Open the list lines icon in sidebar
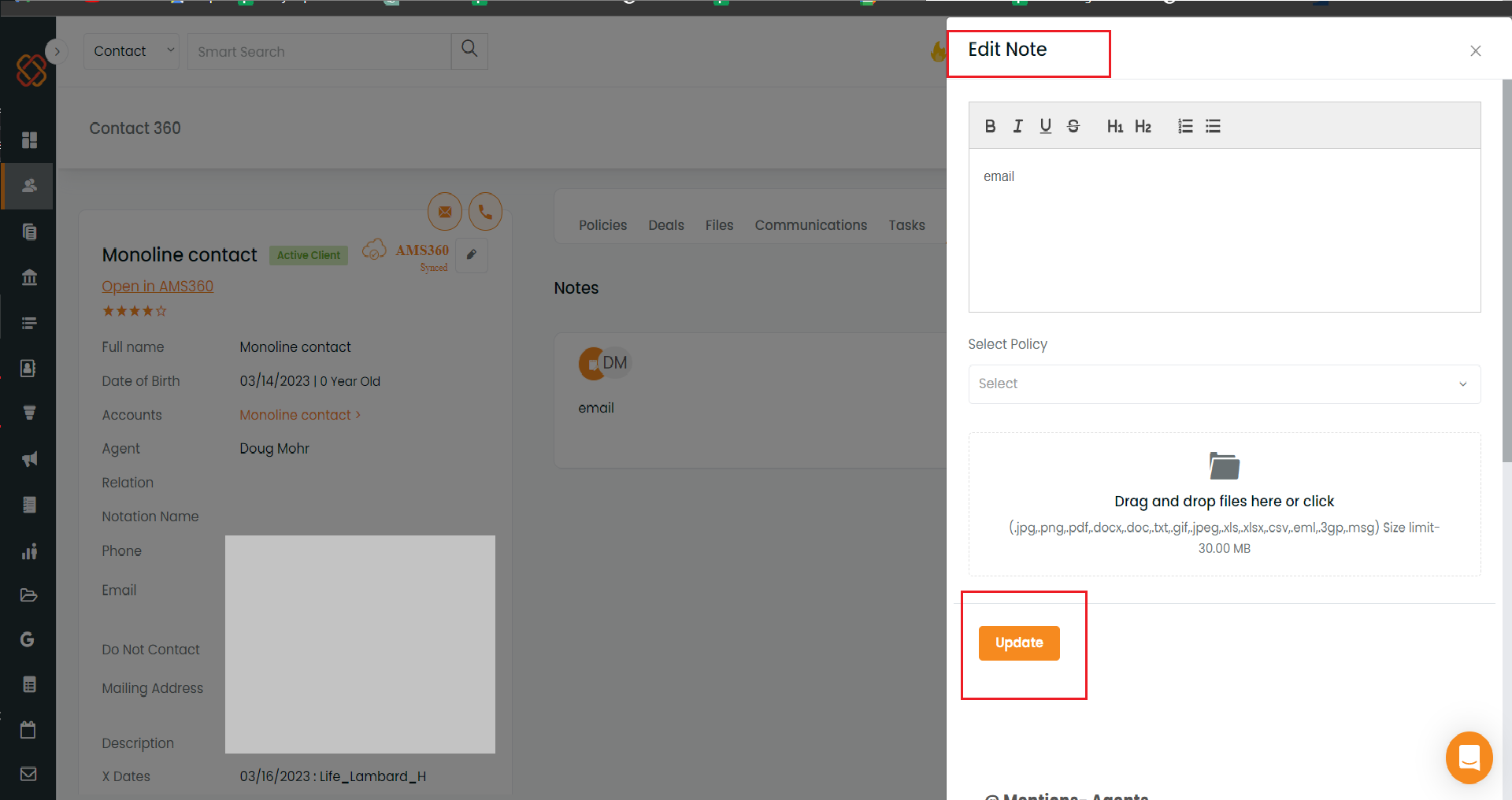Image resolution: width=1512 pixels, height=800 pixels. click(29, 323)
